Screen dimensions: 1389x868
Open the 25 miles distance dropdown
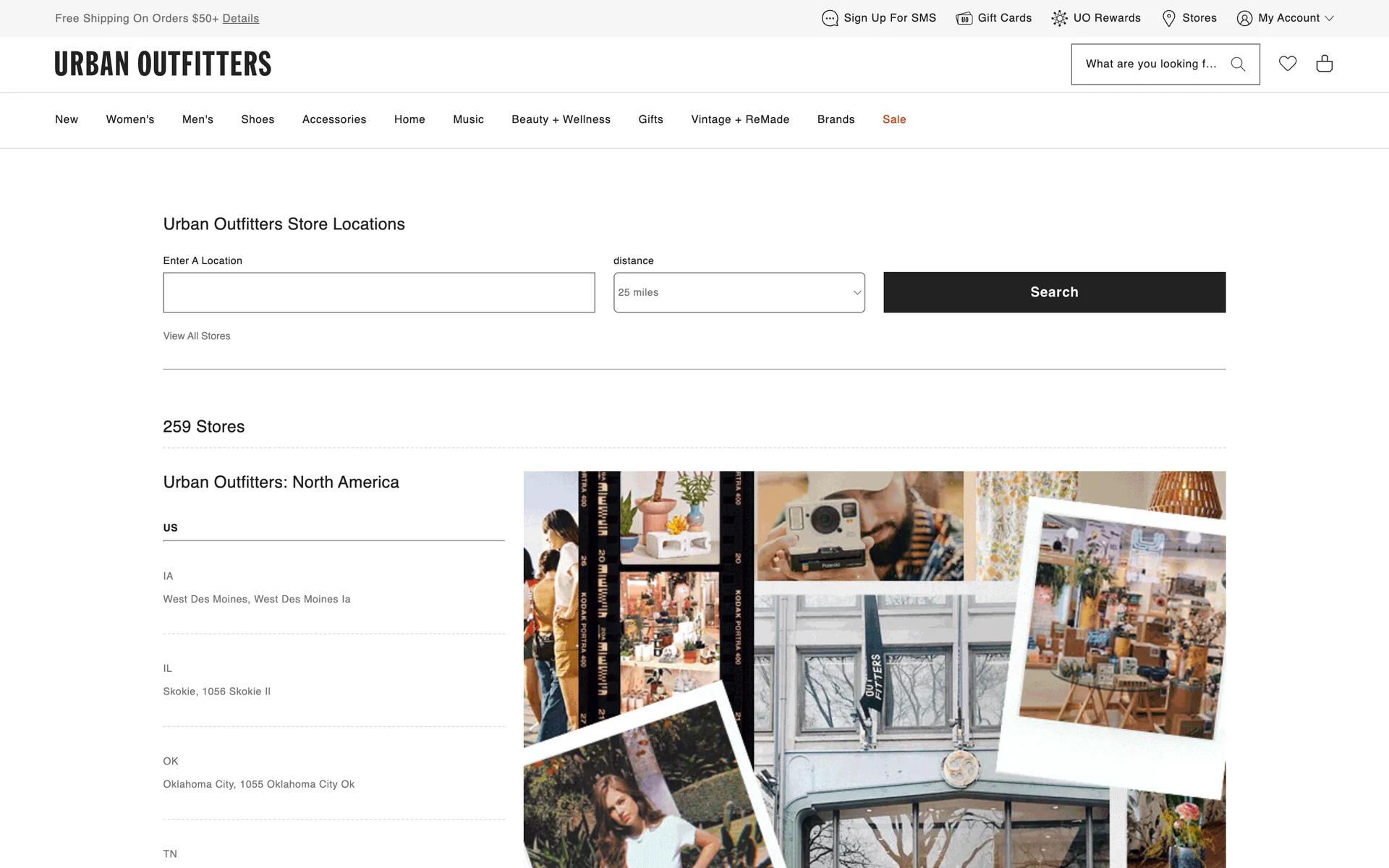coord(739,292)
